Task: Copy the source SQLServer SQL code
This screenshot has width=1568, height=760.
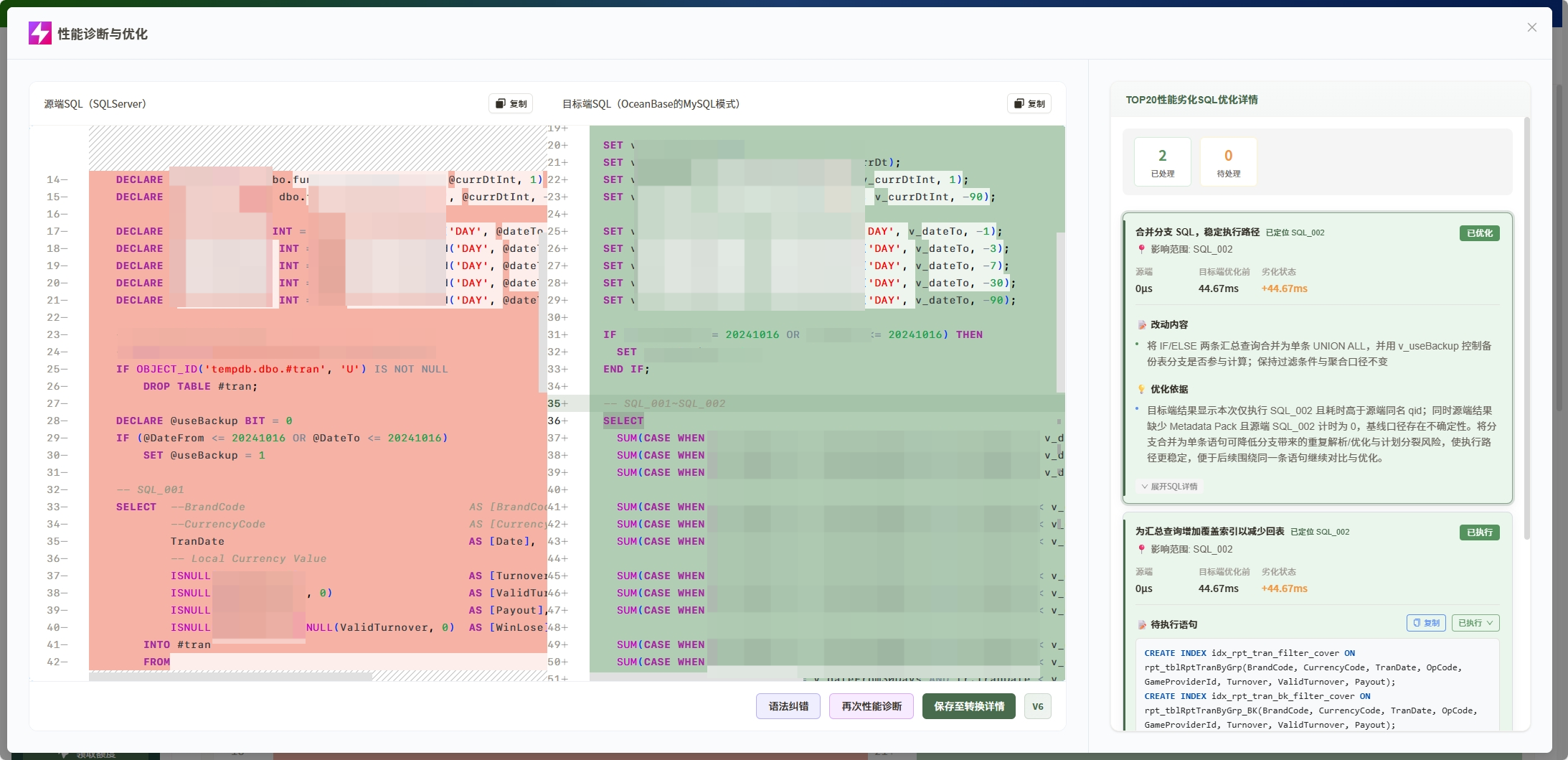Action: (511, 104)
